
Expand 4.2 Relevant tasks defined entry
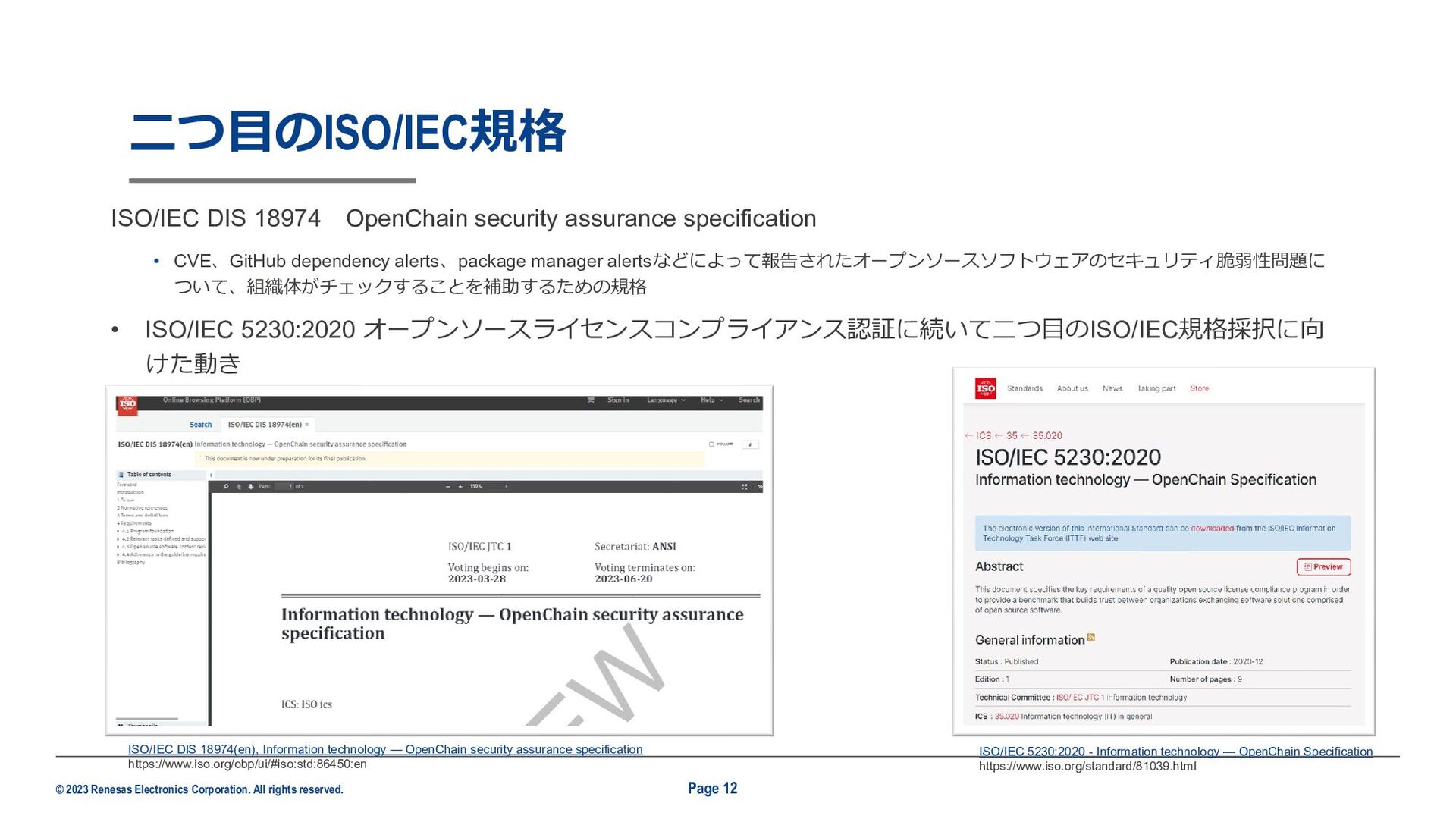pos(118,539)
